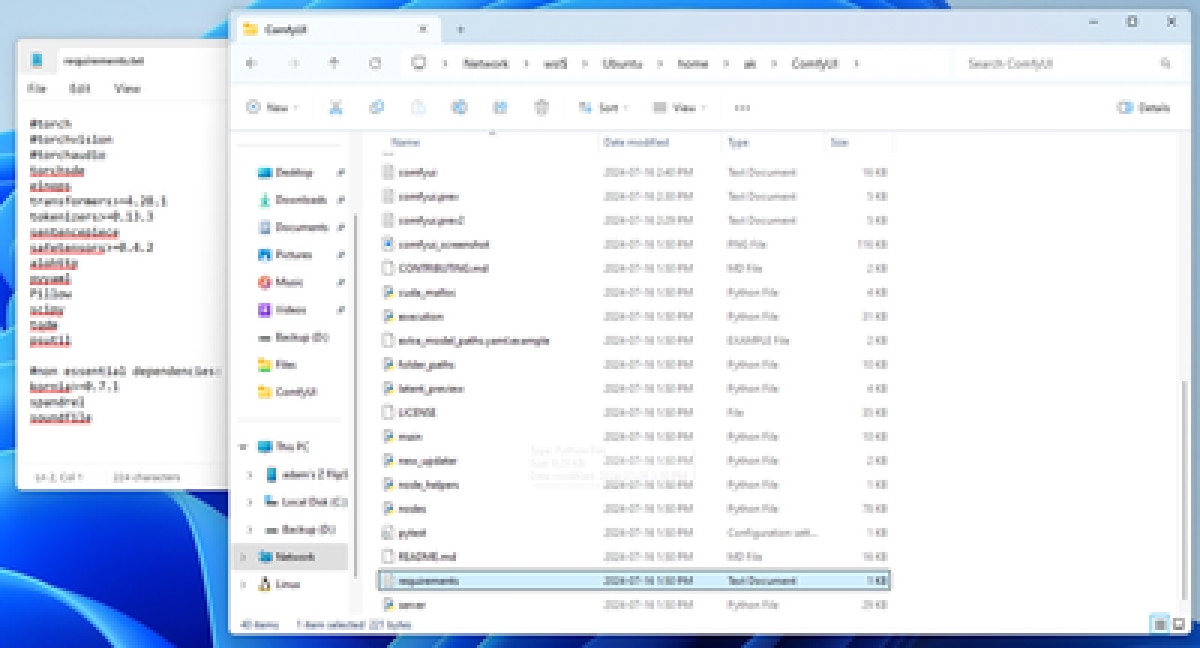Select the ComfyUI Explorer tab
Image resolution: width=1200 pixels, height=648 pixels.
pos(335,29)
